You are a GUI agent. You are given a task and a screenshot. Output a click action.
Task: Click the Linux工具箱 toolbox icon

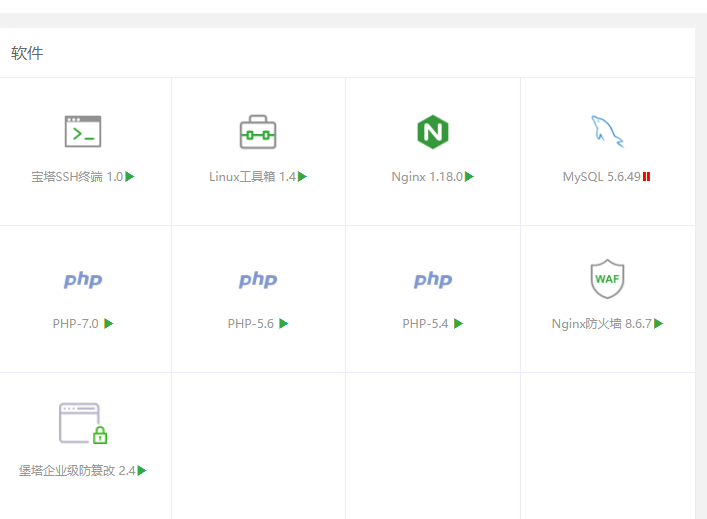(x=258, y=131)
